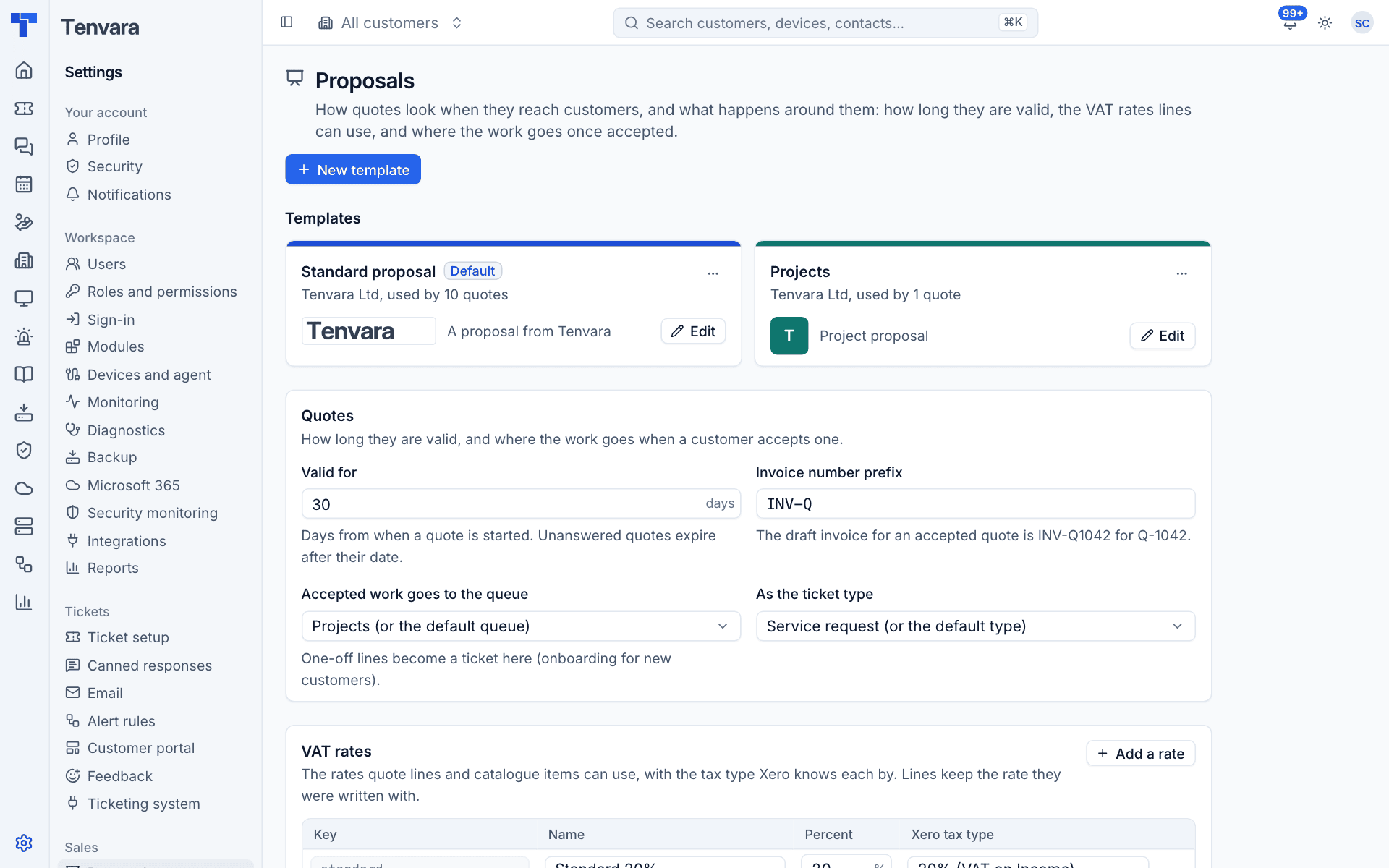Edit the Projects template
The height and width of the screenshot is (868, 1389).
[1162, 336]
